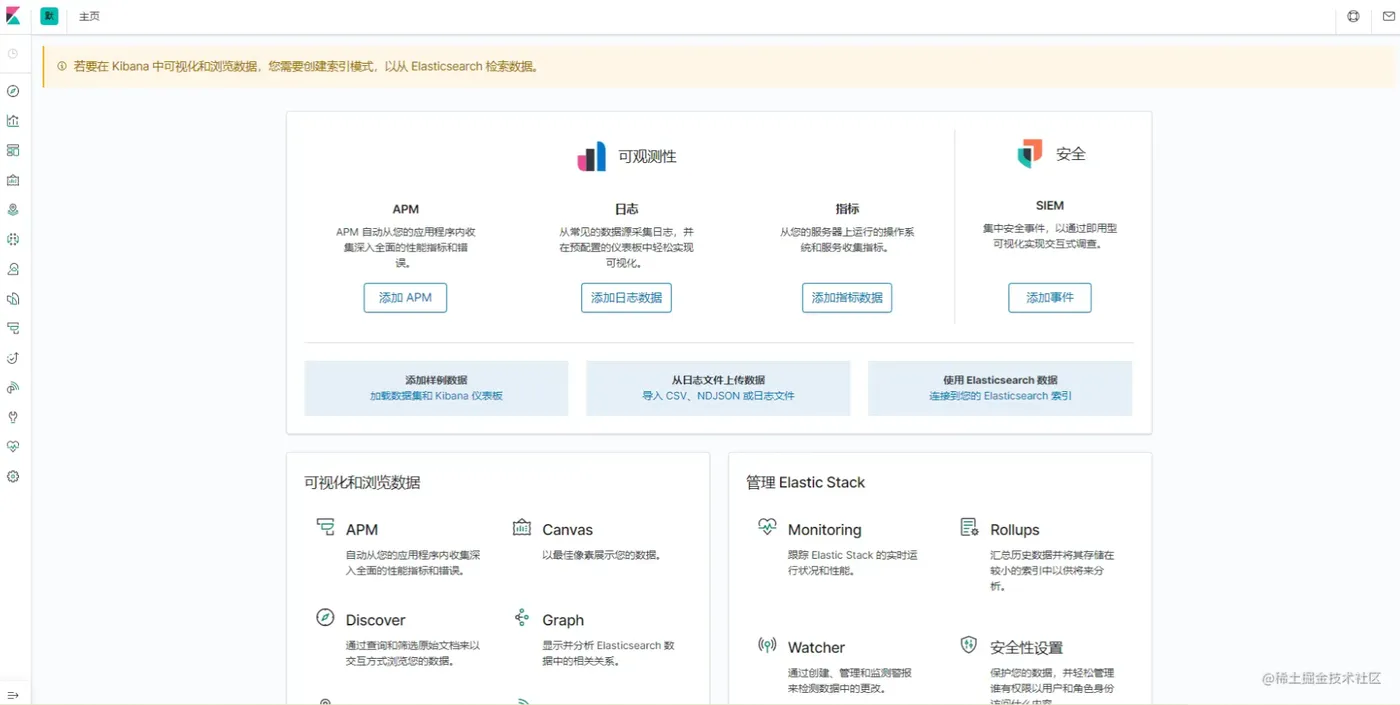Viewport: 1400px width, 705px height.
Task: Open the Maps app (location pin icon)
Action: coord(13,209)
